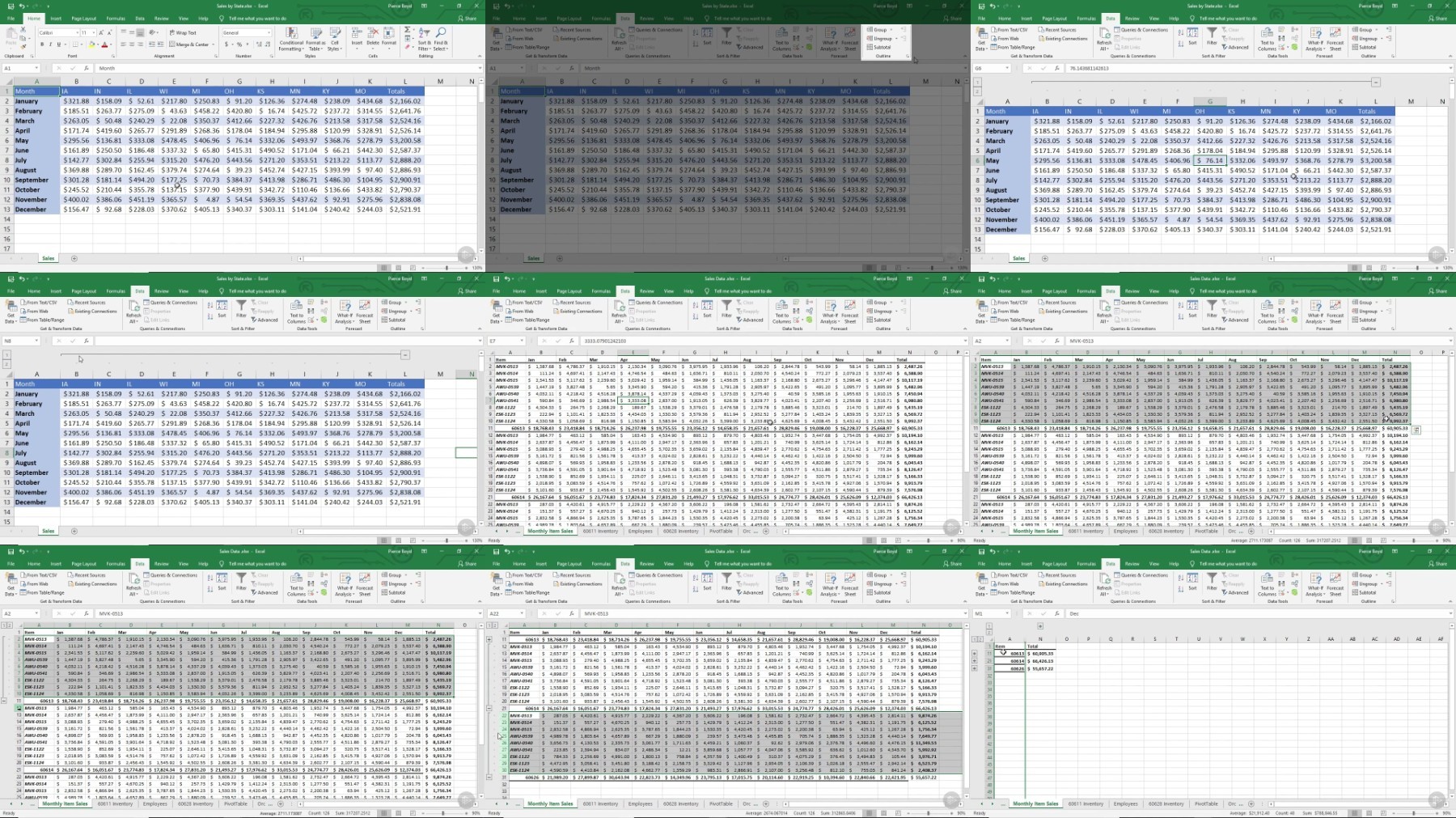
Task: Expand the plus beside row 60613 in the M1 window
Action: point(974,653)
